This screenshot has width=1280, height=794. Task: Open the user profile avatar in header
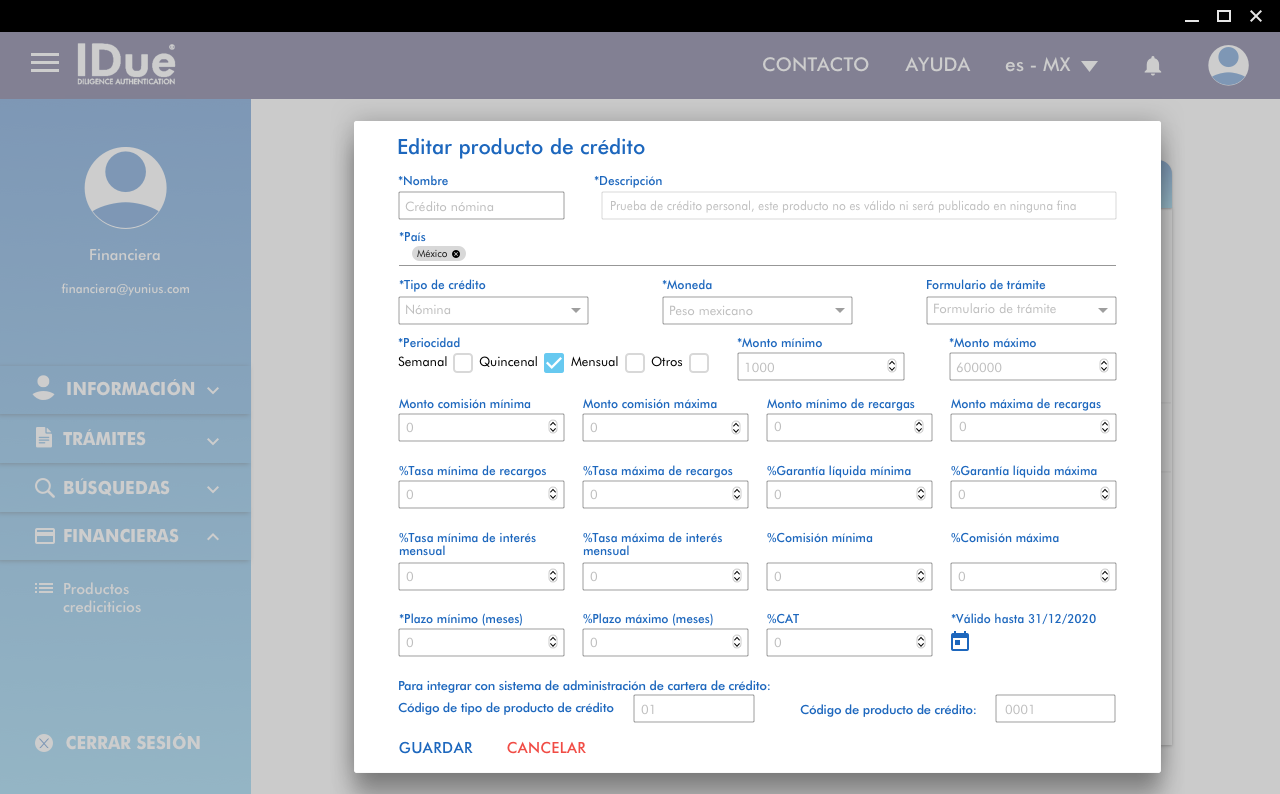tap(1228, 65)
